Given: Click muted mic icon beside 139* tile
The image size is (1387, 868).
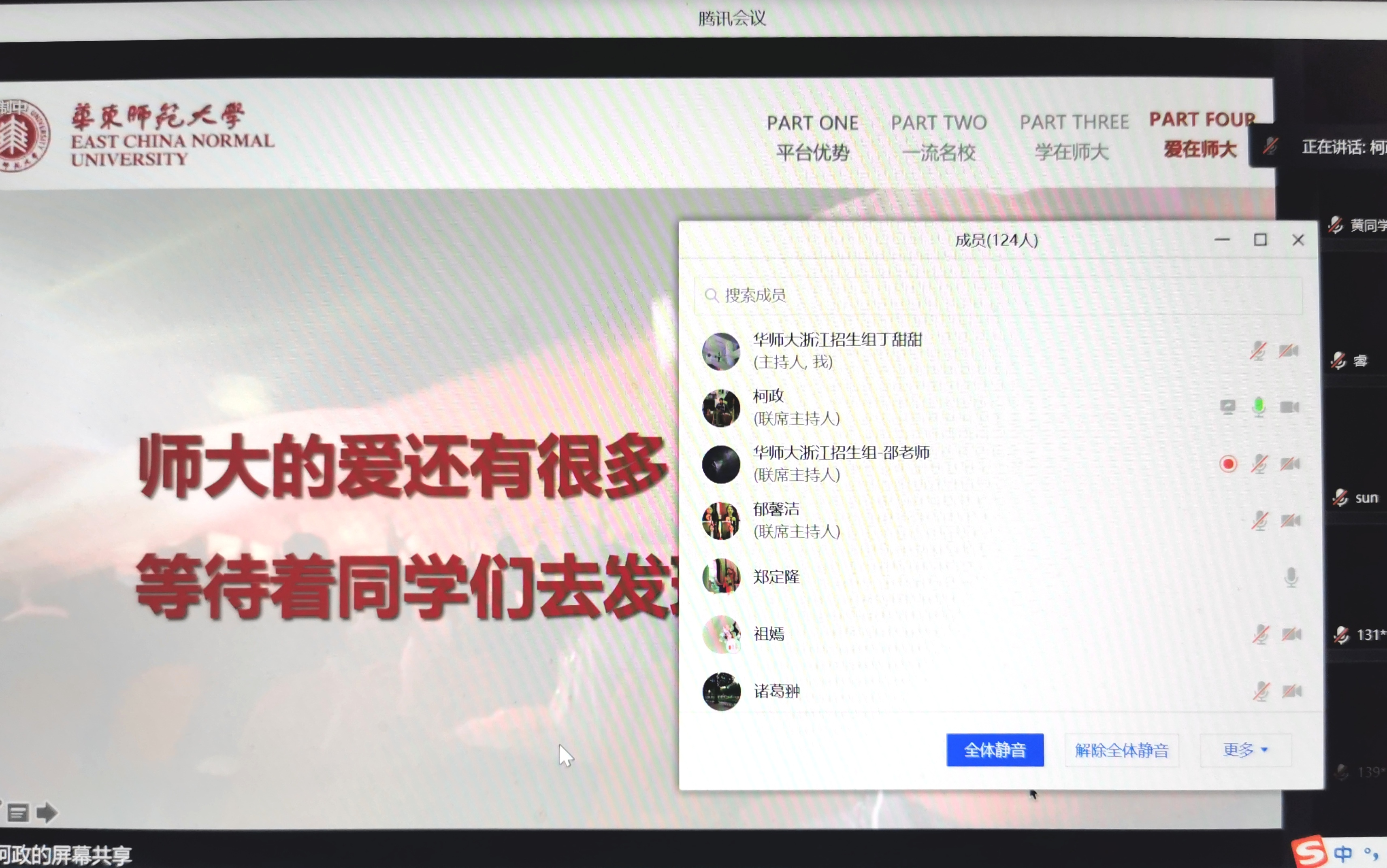Looking at the screenshot, I should (x=1342, y=772).
